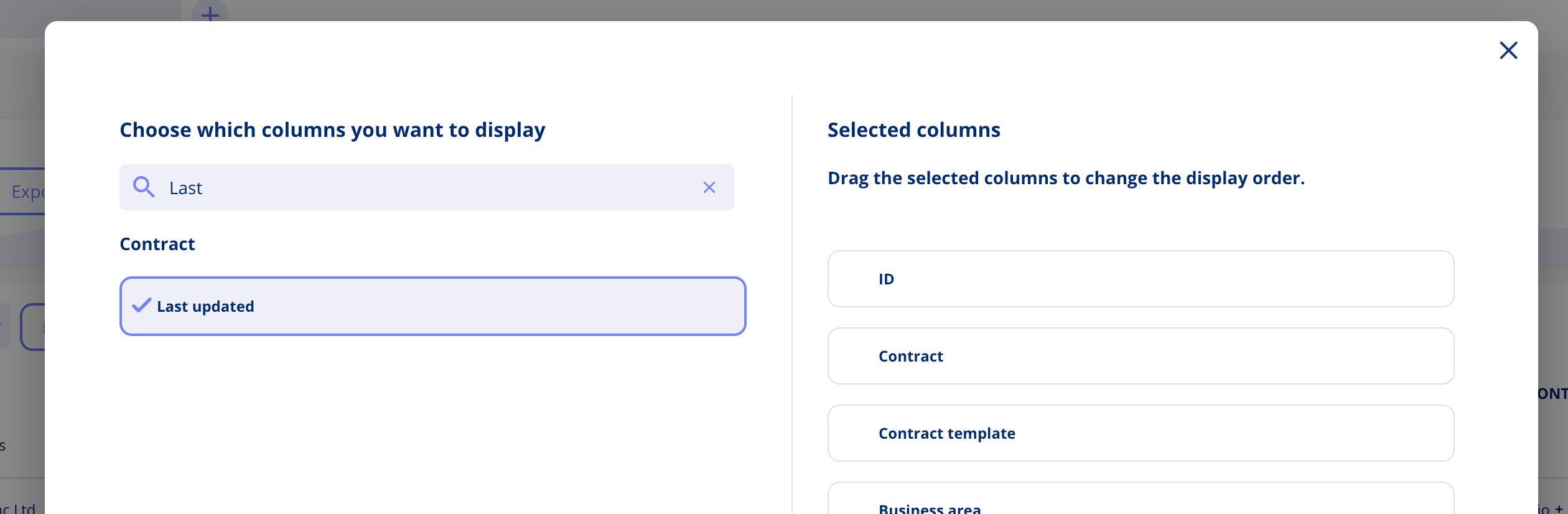Click the Business area column card

(1141, 503)
